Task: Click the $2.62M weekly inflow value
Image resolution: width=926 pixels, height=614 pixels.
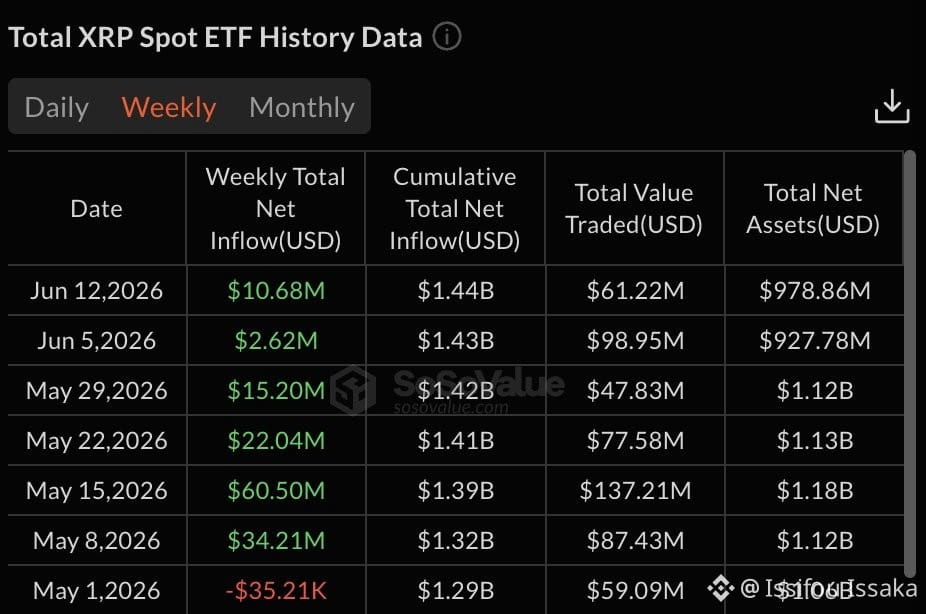Action: [x=276, y=341]
